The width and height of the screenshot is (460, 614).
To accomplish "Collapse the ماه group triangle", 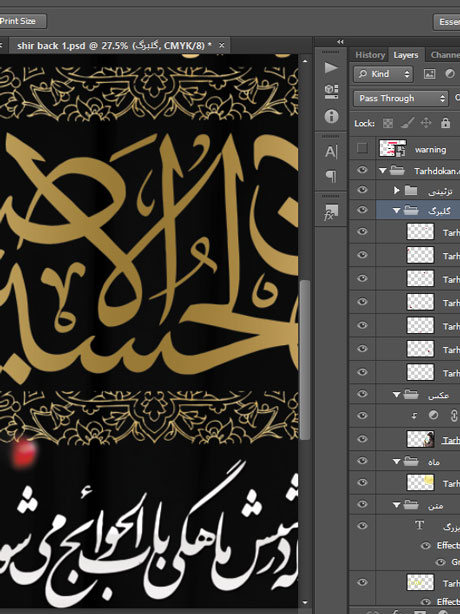I will [x=397, y=462].
